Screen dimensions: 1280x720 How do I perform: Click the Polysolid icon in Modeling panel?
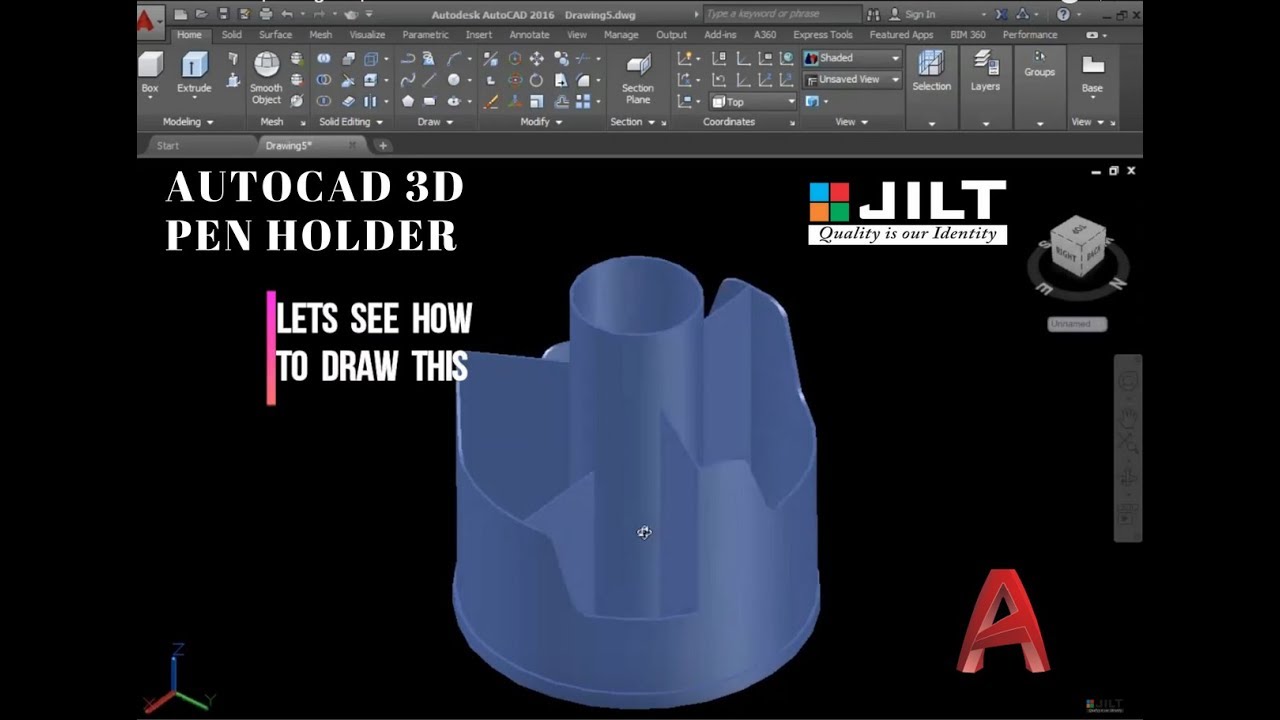pos(232,58)
